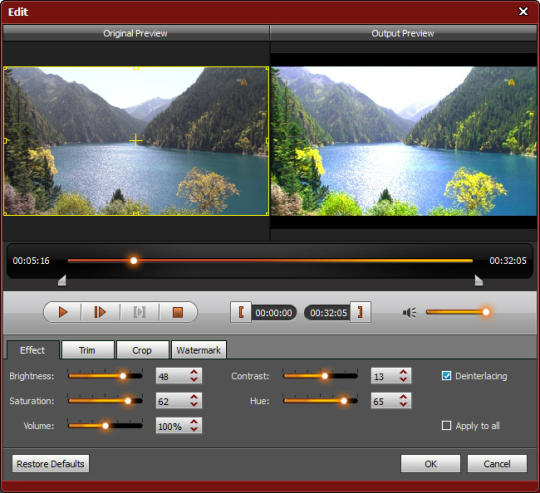Open the Watermark tab

(199, 350)
